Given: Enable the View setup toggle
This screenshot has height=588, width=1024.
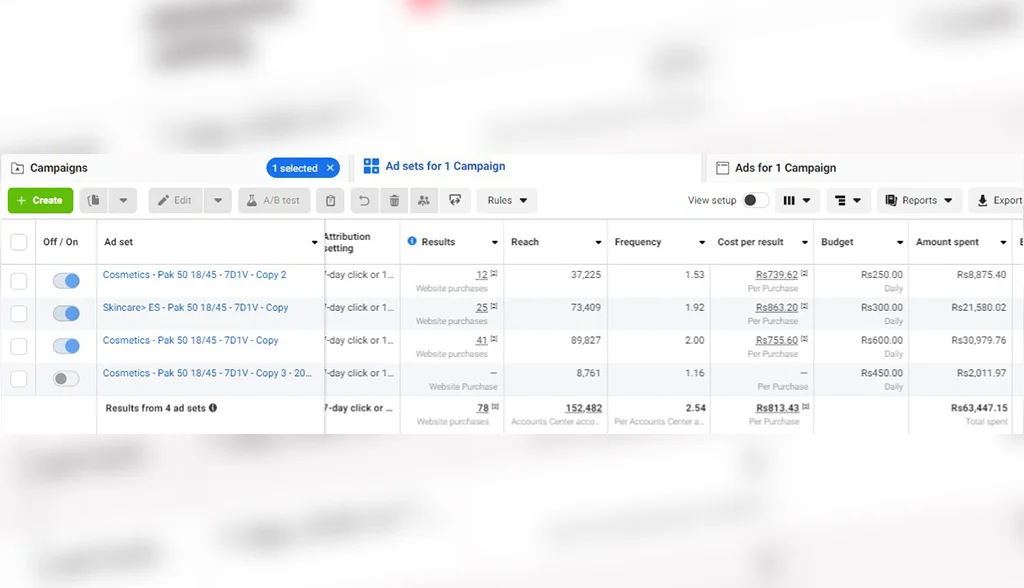Looking at the screenshot, I should (x=756, y=200).
